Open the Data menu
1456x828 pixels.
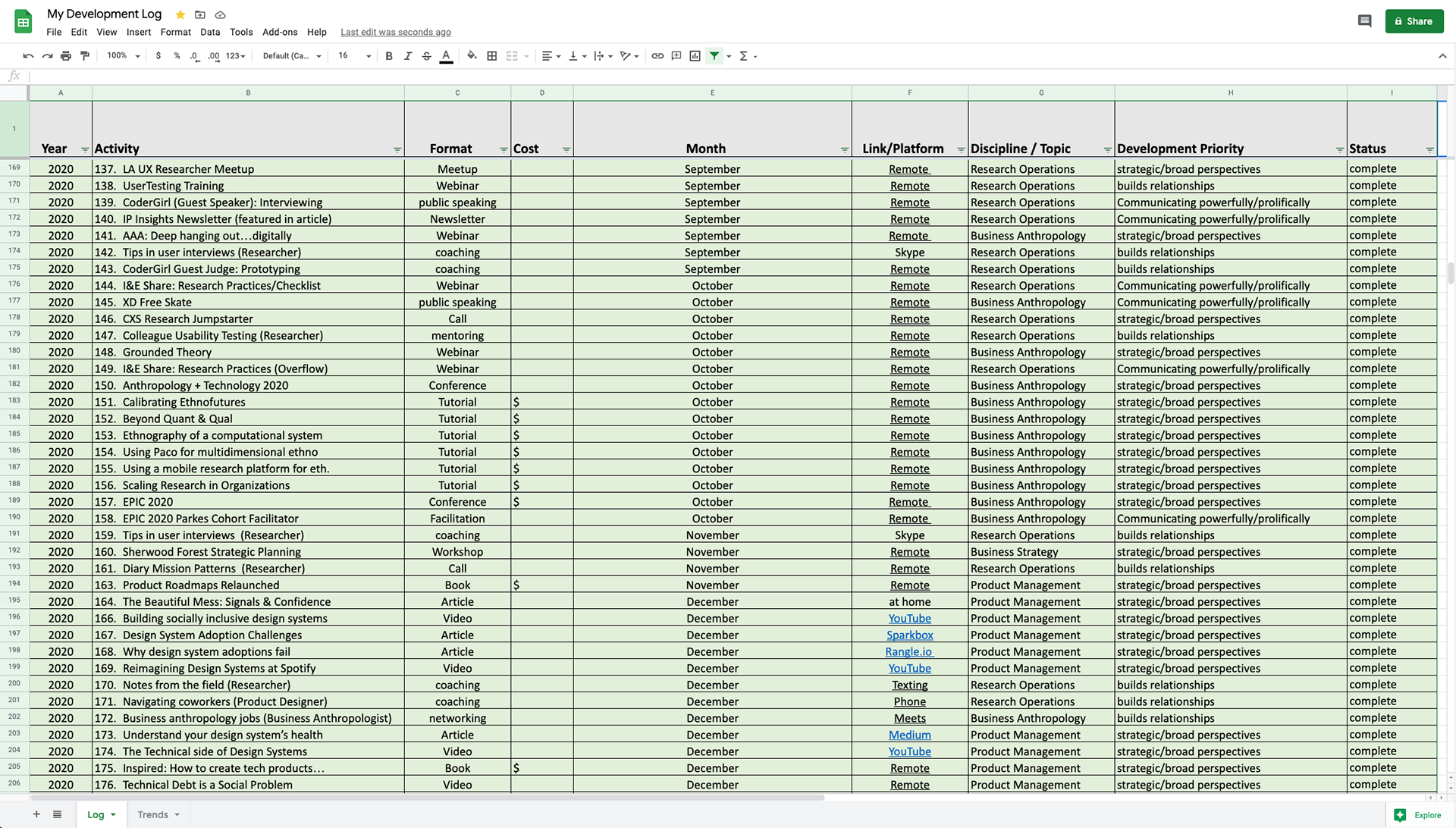210,32
